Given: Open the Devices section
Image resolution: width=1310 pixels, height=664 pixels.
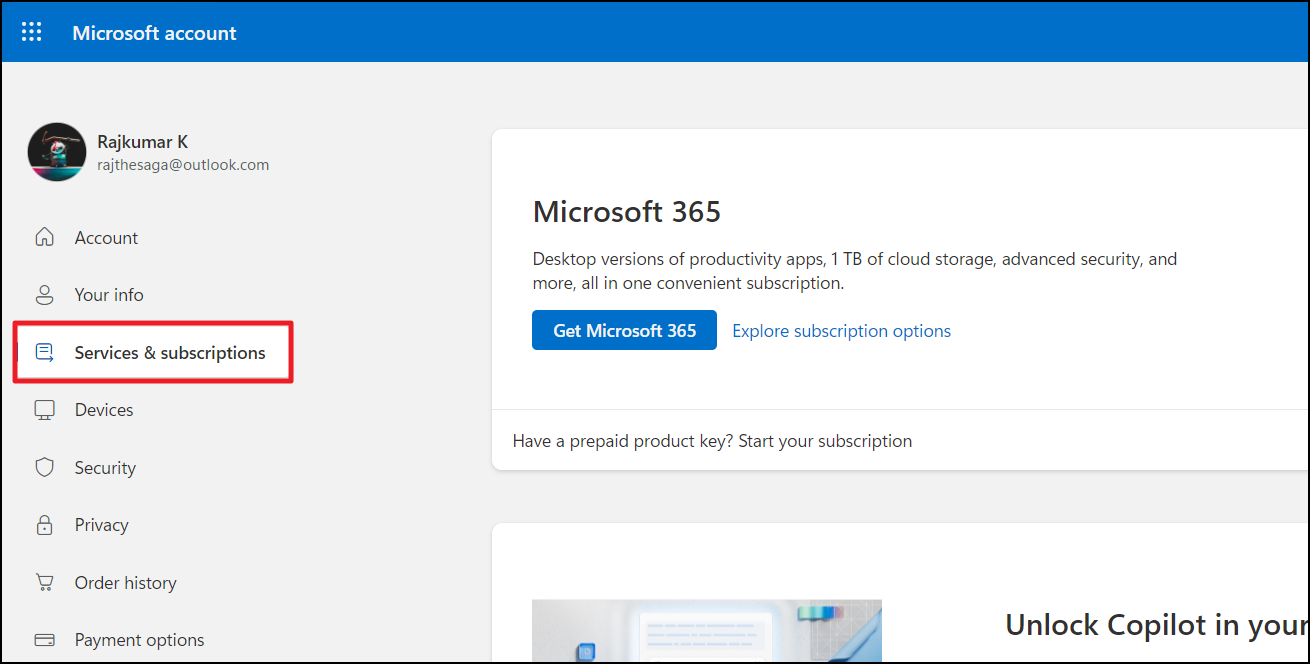Looking at the screenshot, I should click(104, 410).
